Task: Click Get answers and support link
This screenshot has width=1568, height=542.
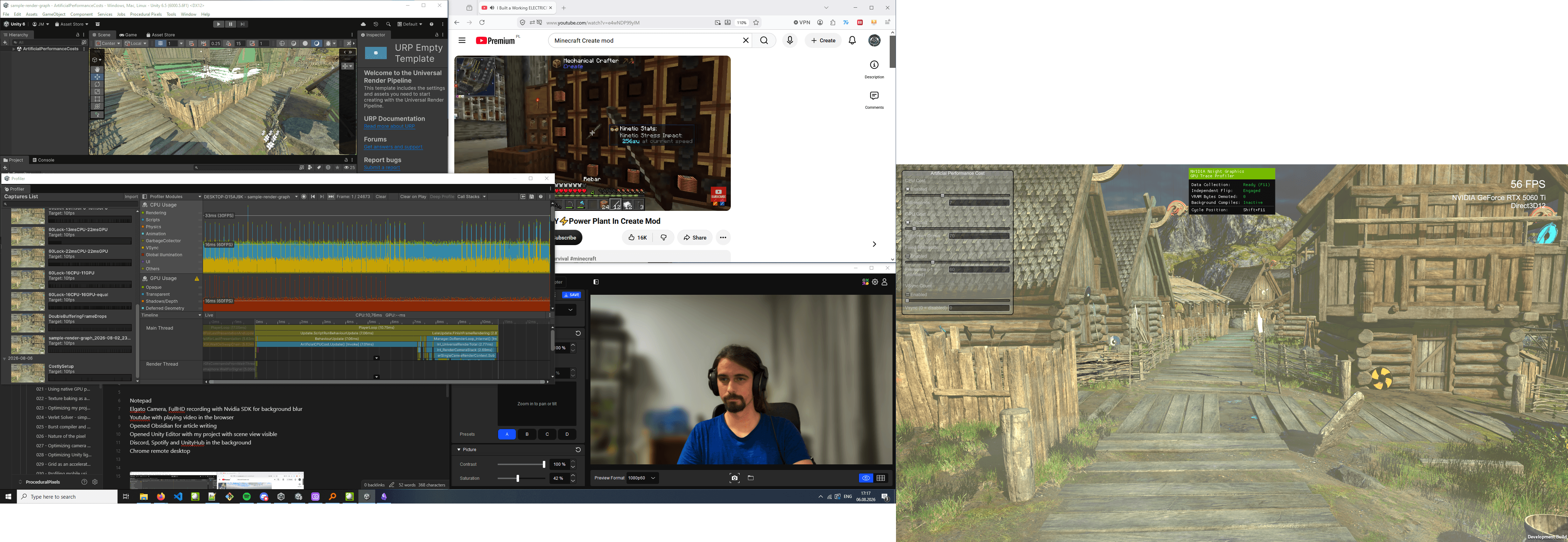Action: [393, 147]
